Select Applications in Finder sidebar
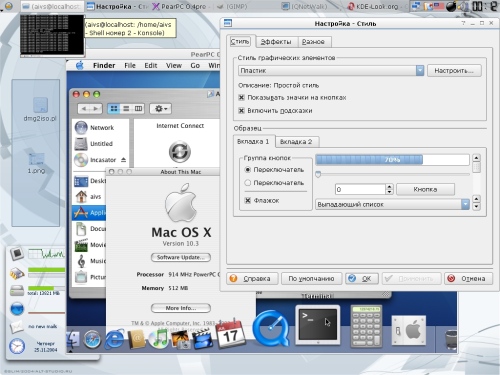This screenshot has height=375, width=500. click(x=89, y=213)
